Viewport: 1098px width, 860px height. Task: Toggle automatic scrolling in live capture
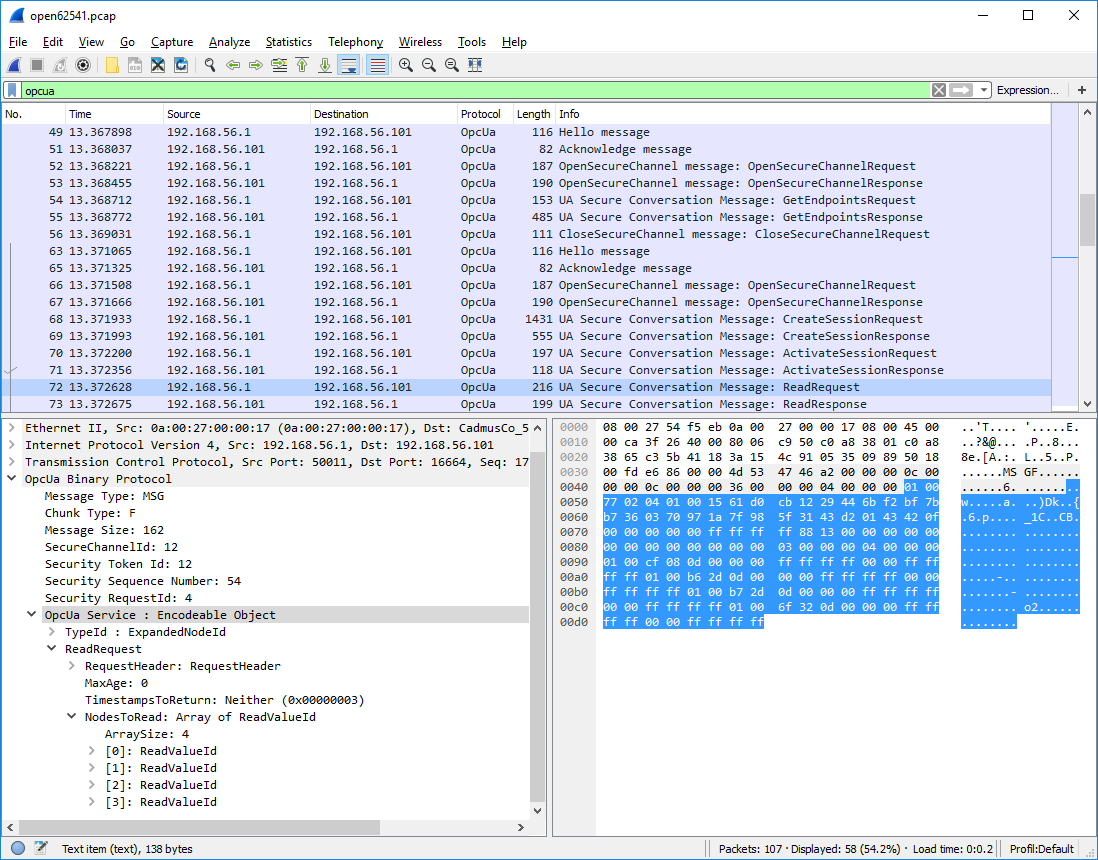[x=350, y=64]
